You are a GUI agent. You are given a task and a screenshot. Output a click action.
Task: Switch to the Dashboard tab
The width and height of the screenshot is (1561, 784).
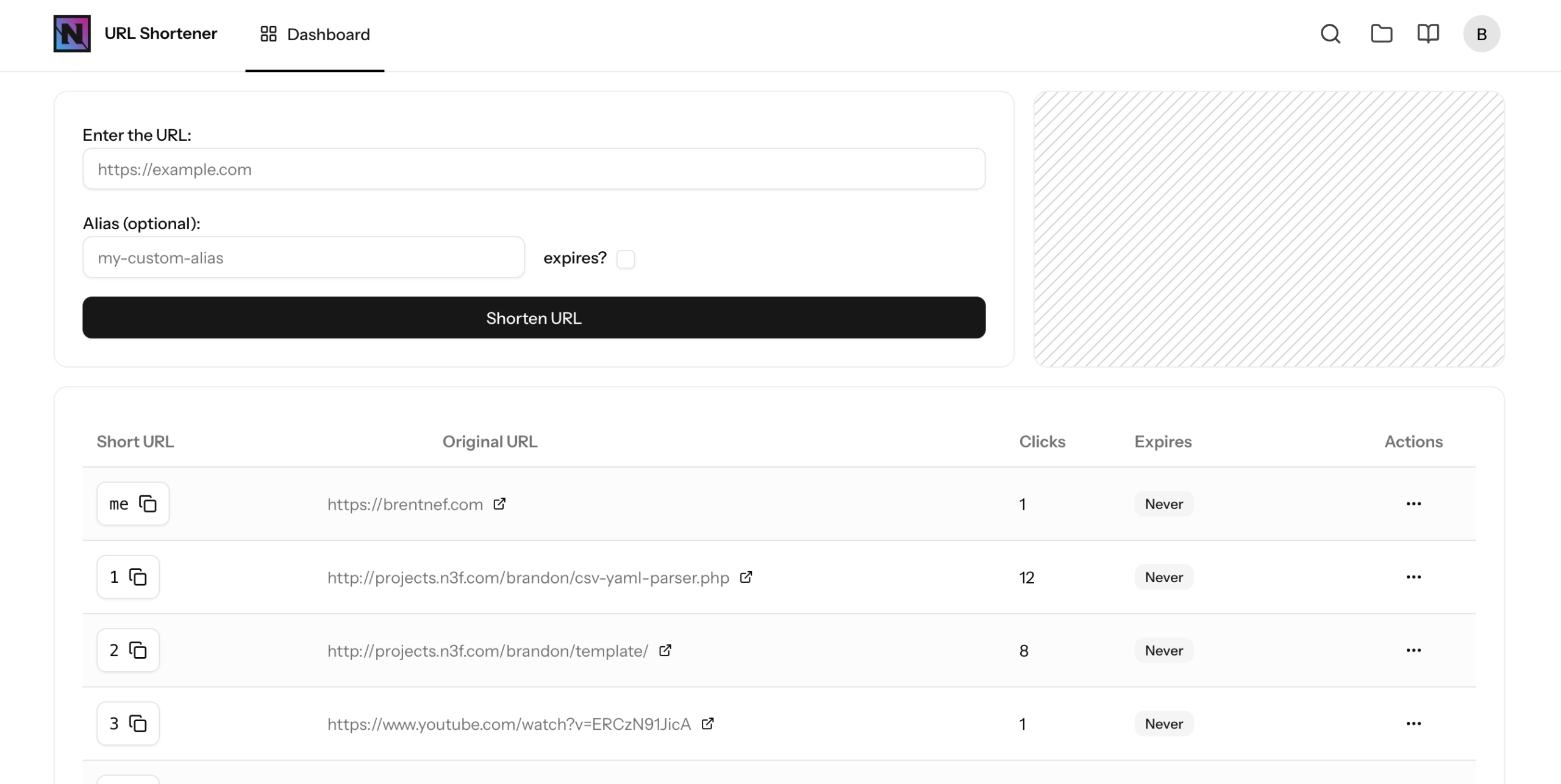[328, 34]
